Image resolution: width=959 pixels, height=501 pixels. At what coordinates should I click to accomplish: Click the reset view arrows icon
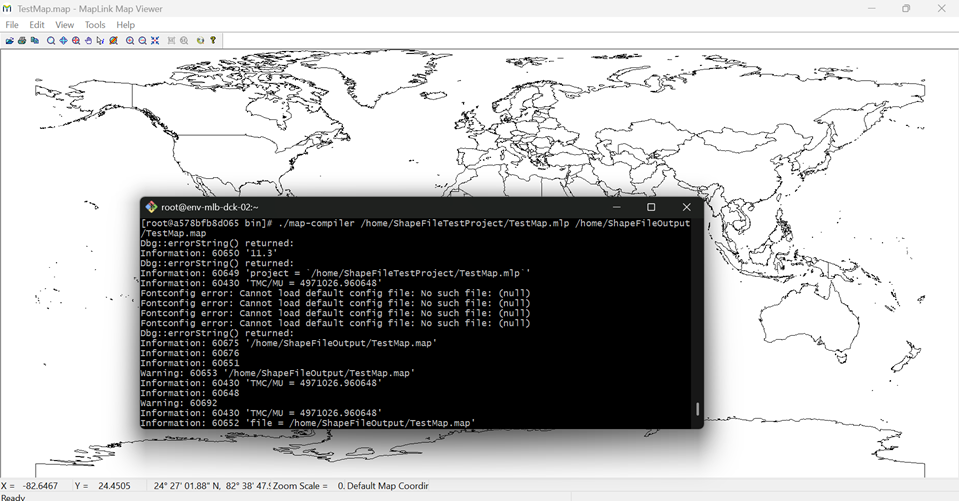point(155,40)
